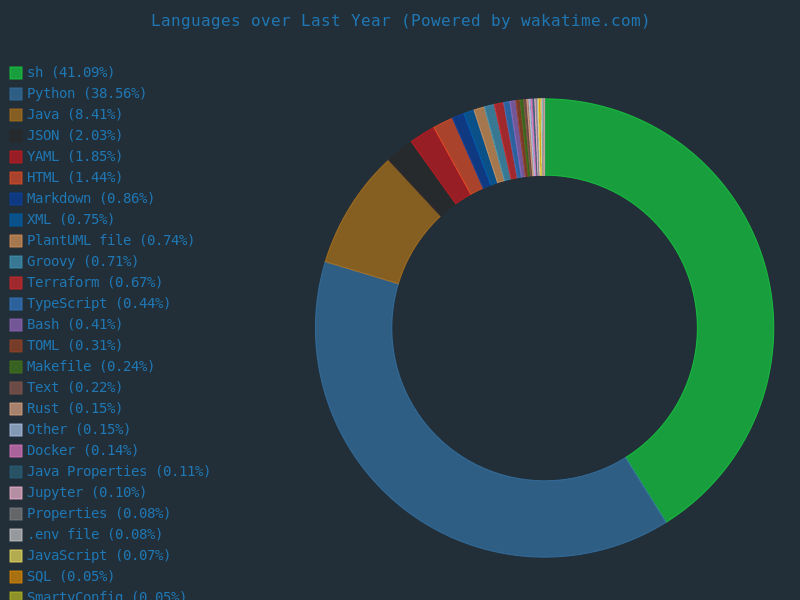800x600 pixels.
Task: Click the TypeScript legend color swatch
Action: pos(16,304)
